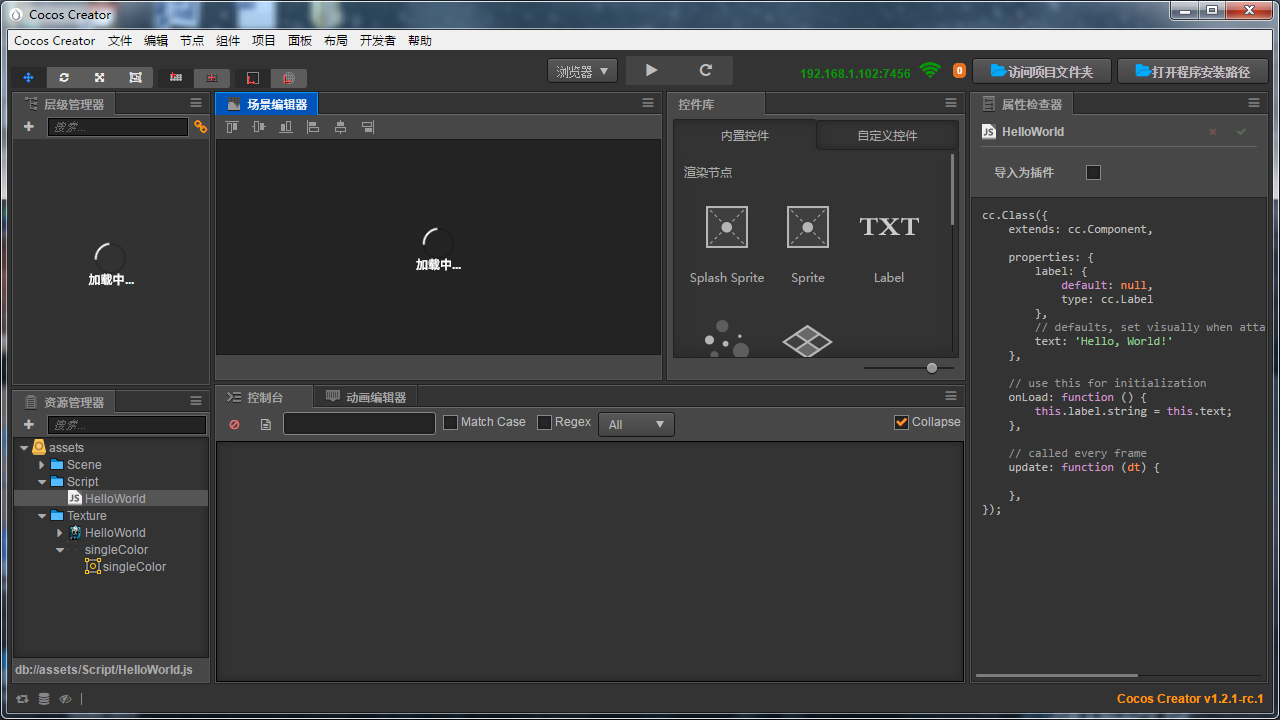Click the console filter text field
1280x720 pixels.
[x=360, y=424]
